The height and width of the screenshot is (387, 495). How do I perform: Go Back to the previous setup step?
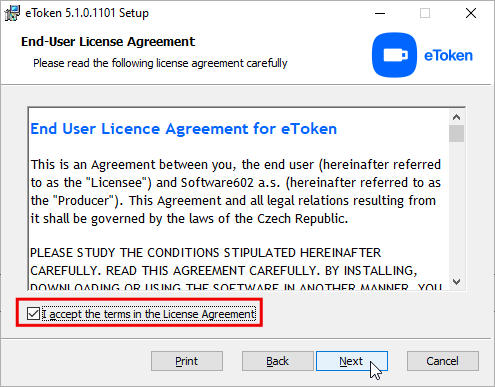coord(278,361)
